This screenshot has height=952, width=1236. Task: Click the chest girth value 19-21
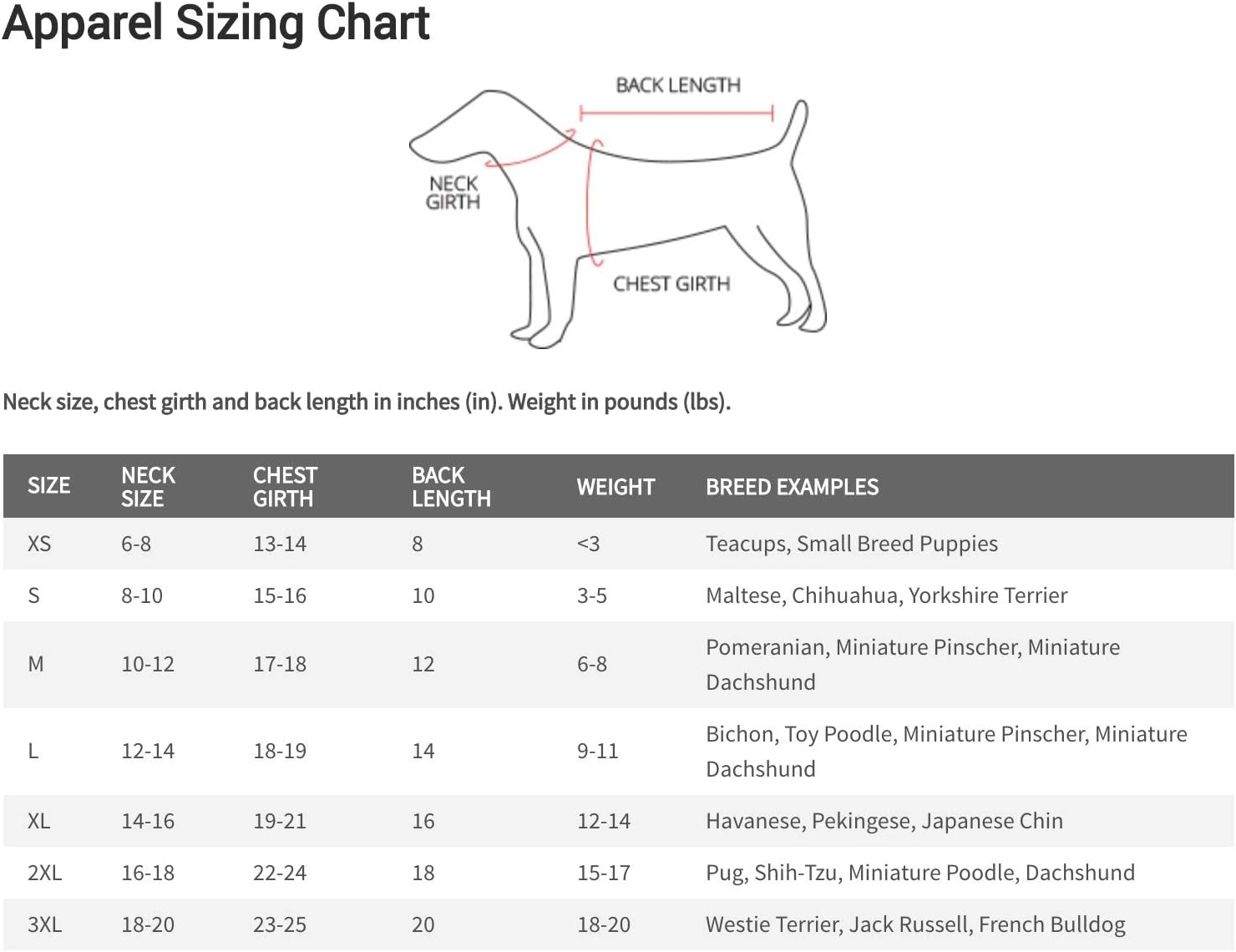(x=280, y=821)
